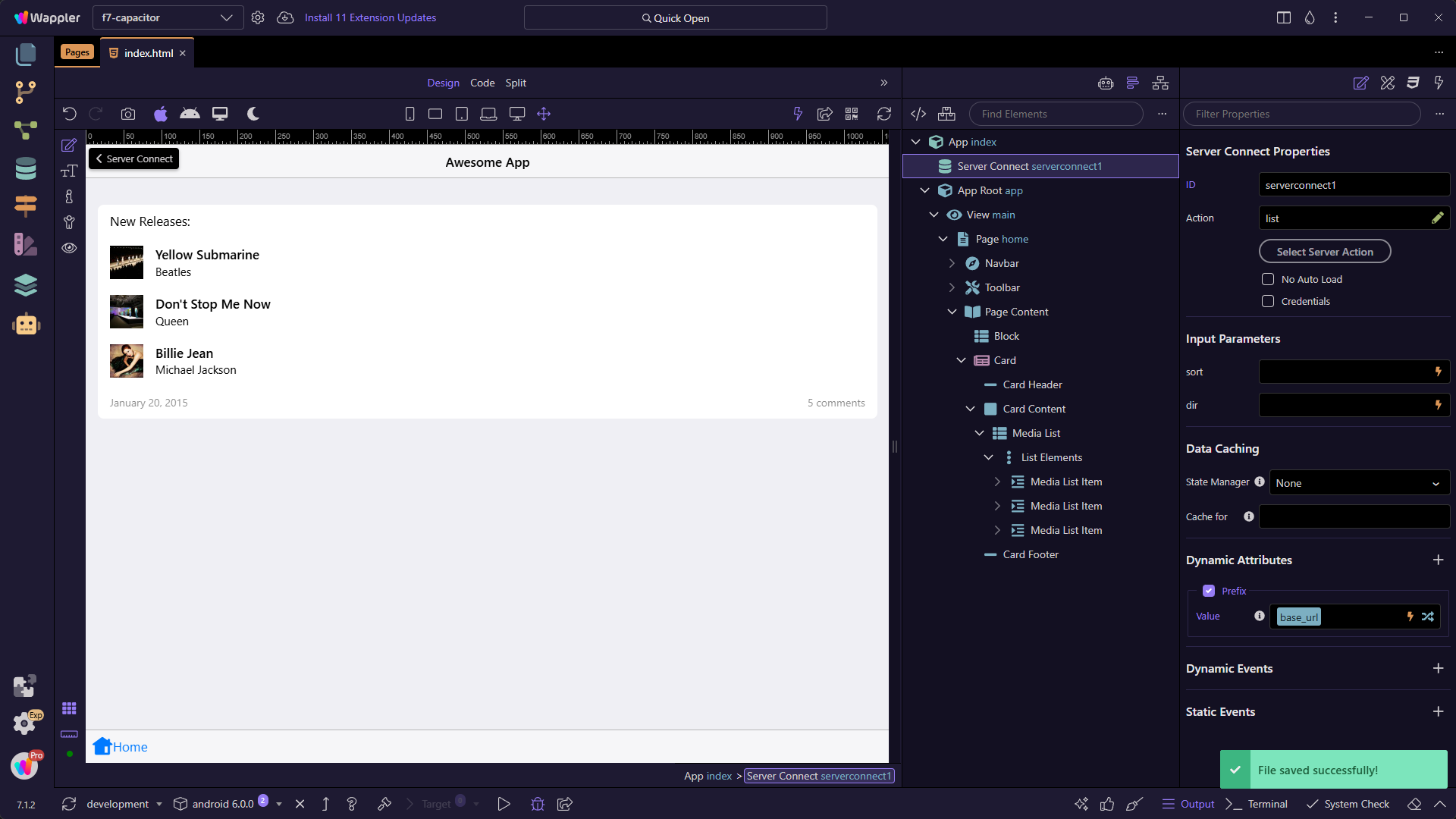The width and height of the screenshot is (1456, 819).
Task: Click the Find Elements search field
Action: pyautogui.click(x=1056, y=114)
